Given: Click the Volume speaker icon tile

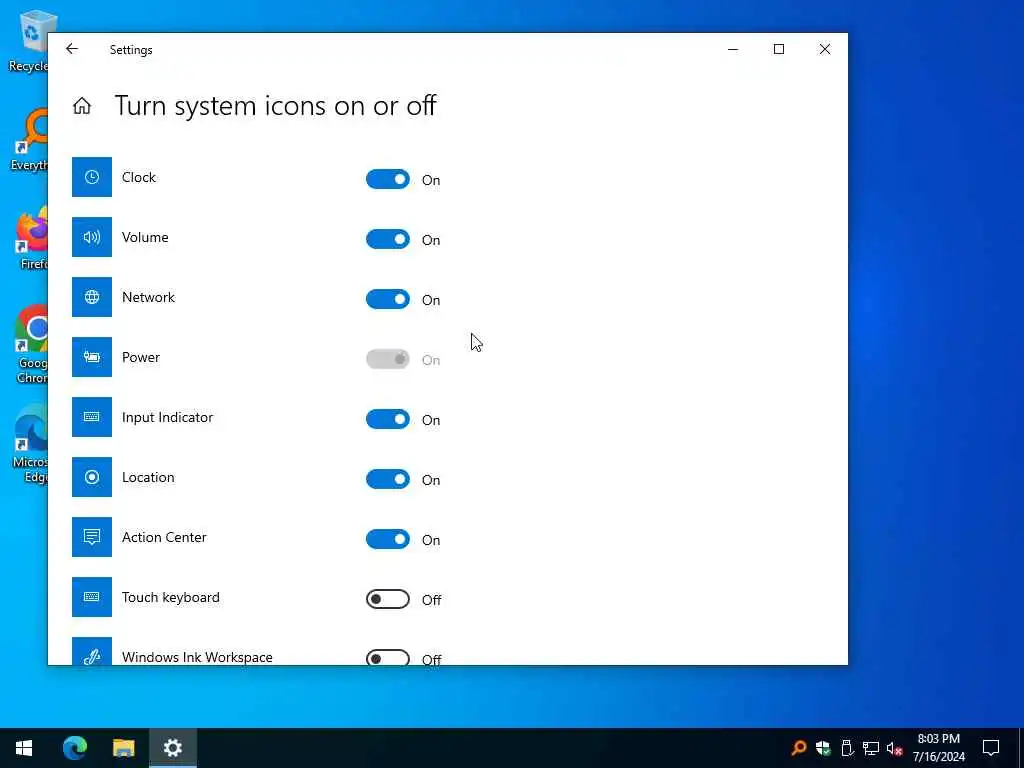Looking at the screenshot, I should (91, 237).
